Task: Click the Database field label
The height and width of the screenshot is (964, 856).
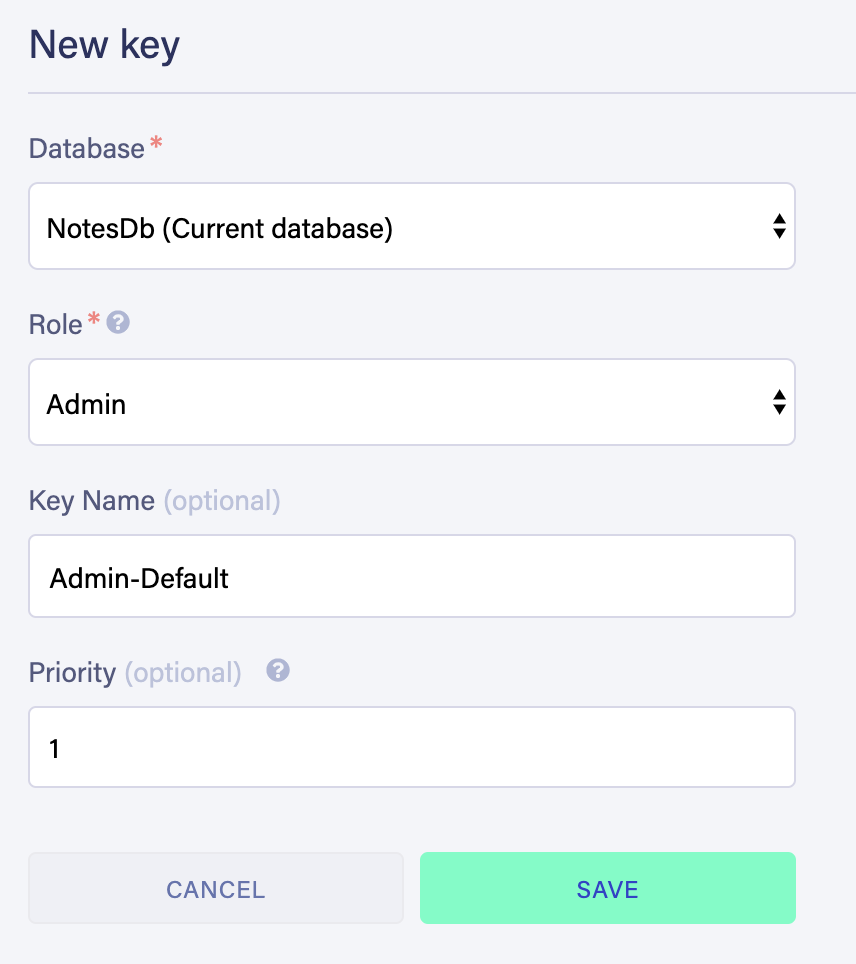Action: pos(86,149)
